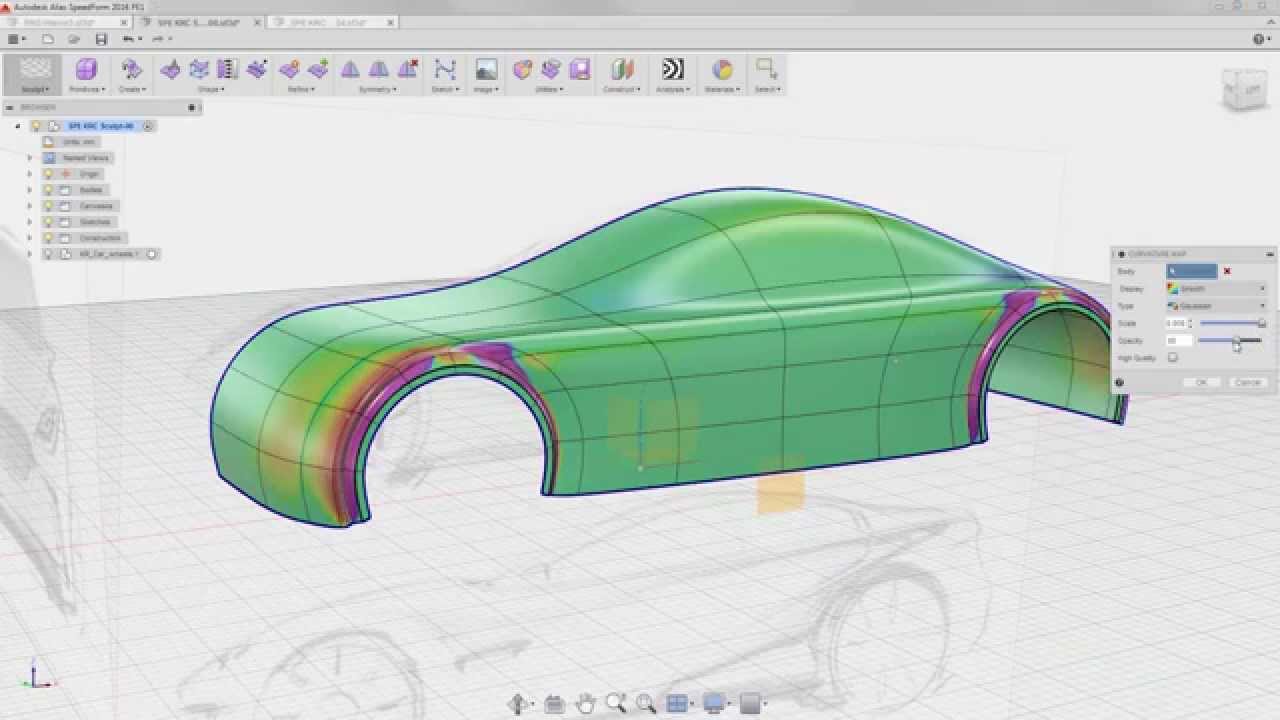Click the Undo arrow

[128, 39]
